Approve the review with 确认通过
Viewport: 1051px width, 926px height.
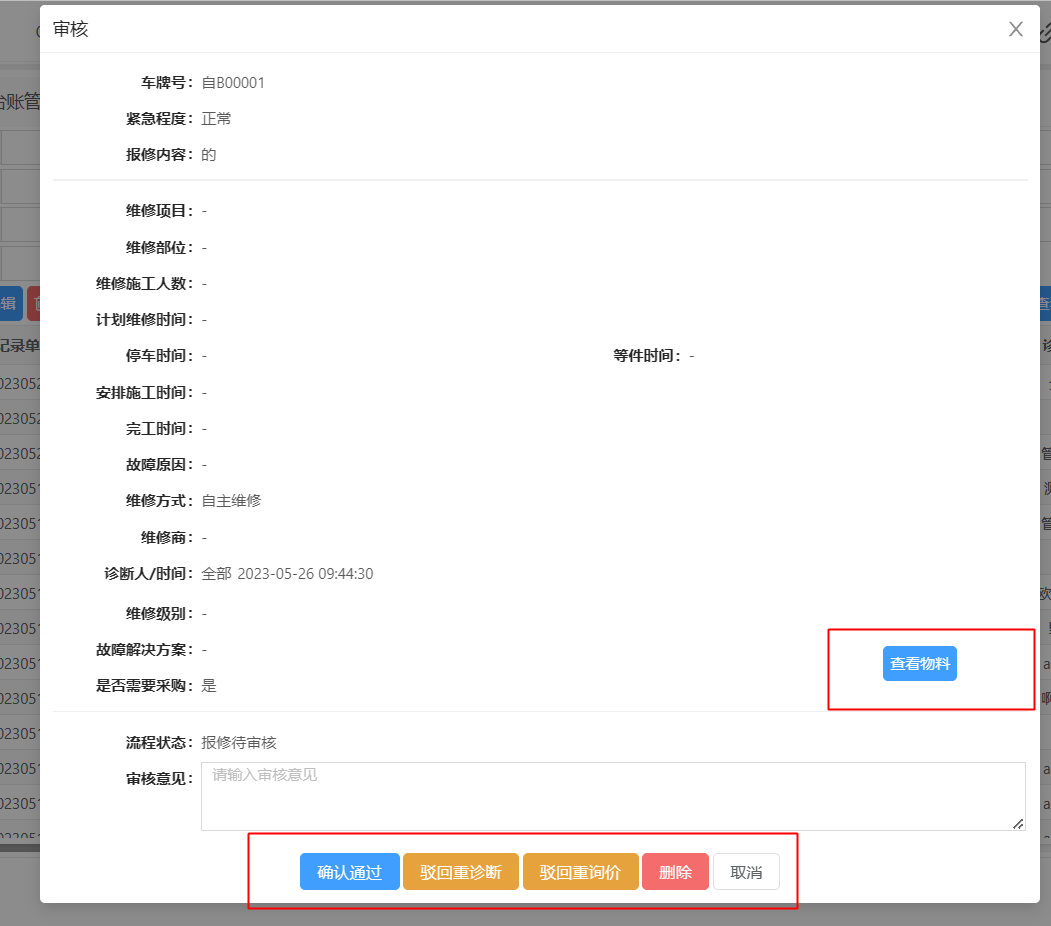[x=350, y=872]
